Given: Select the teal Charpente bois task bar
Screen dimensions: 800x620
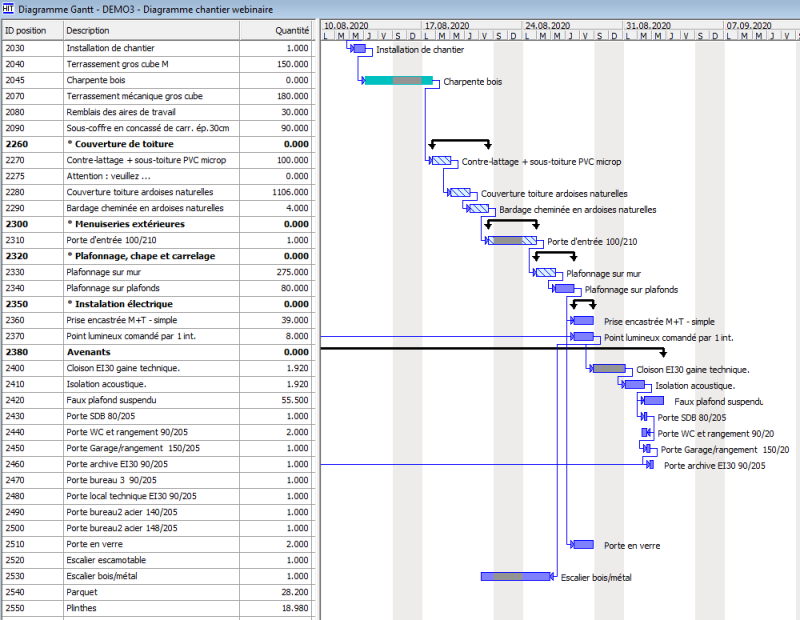Looking at the screenshot, I should [x=398, y=80].
